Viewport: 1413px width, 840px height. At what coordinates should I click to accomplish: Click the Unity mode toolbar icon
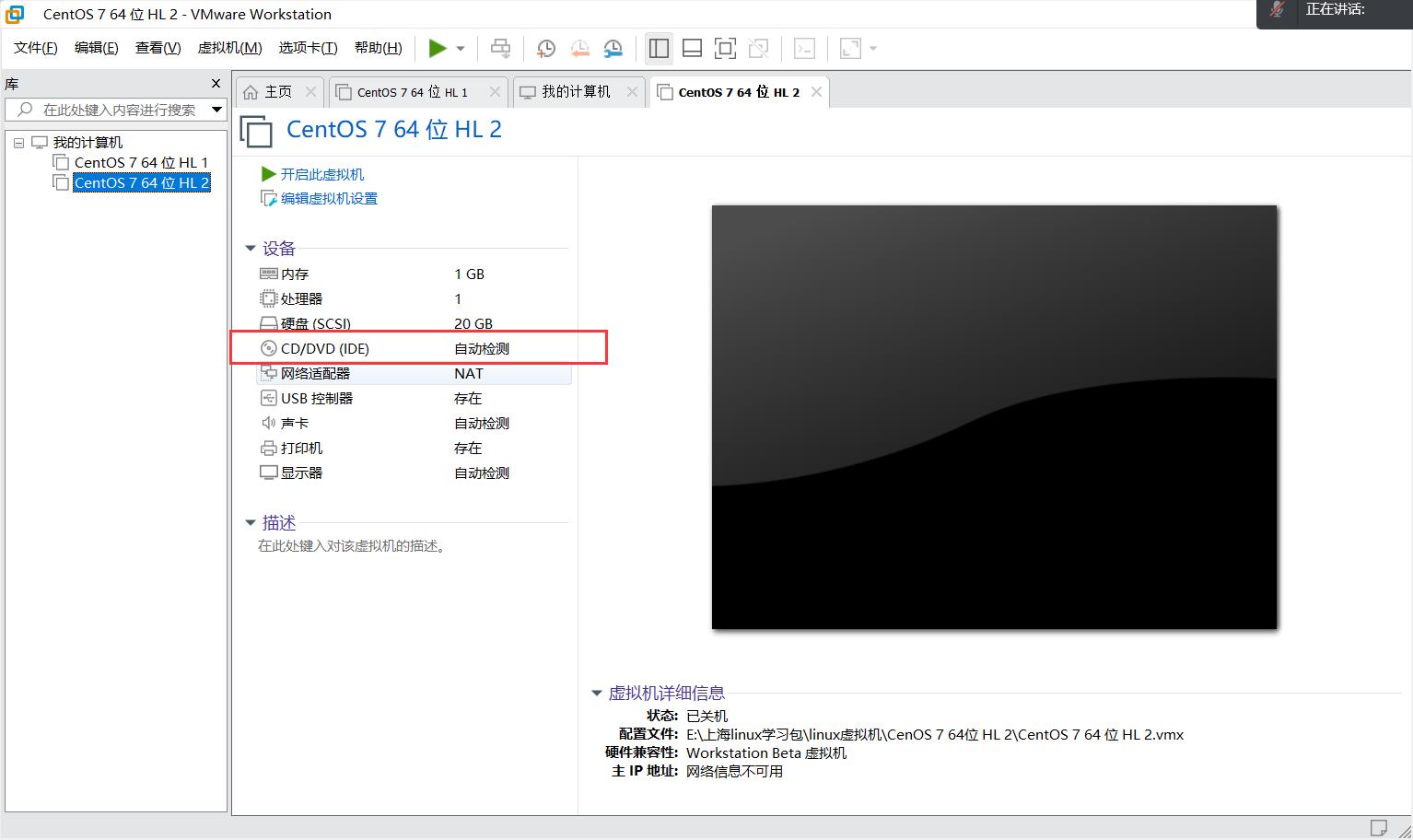coord(758,49)
